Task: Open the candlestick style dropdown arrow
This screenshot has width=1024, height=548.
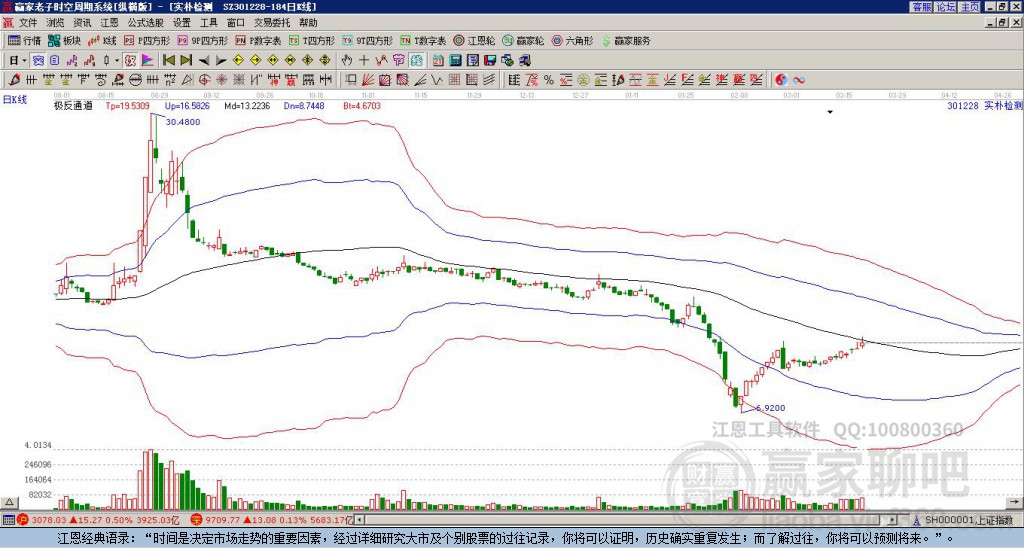Action: click(118, 61)
